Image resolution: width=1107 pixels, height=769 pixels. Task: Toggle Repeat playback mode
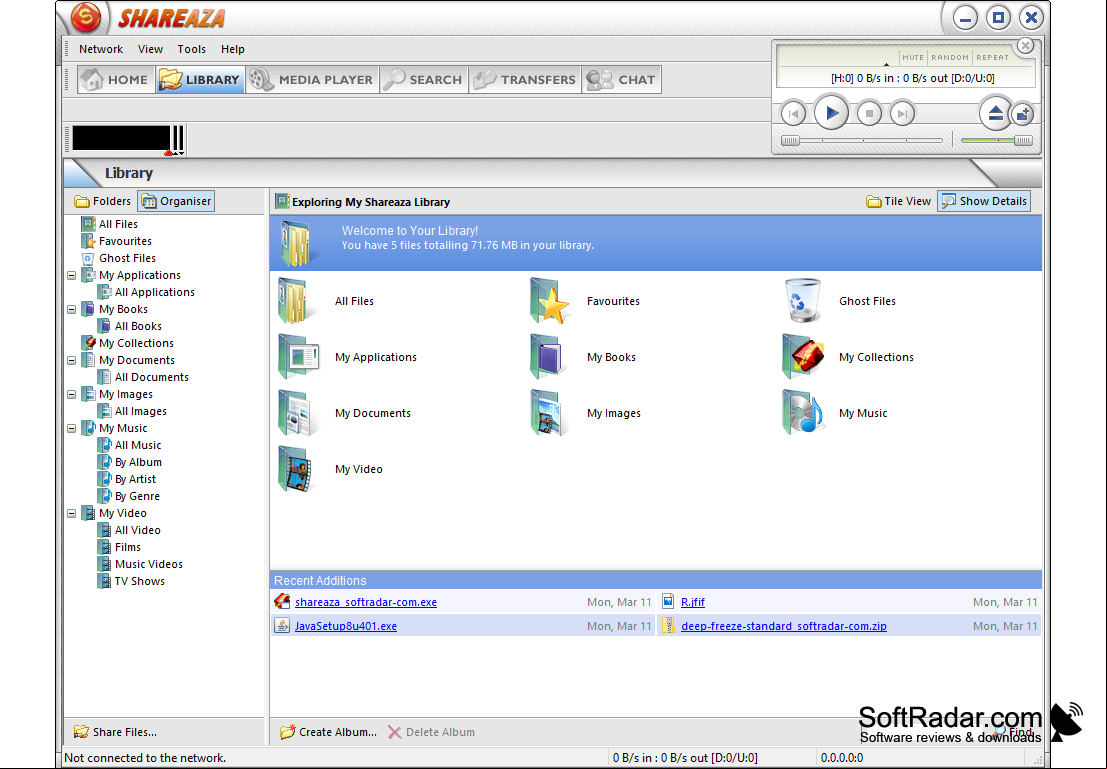click(992, 57)
